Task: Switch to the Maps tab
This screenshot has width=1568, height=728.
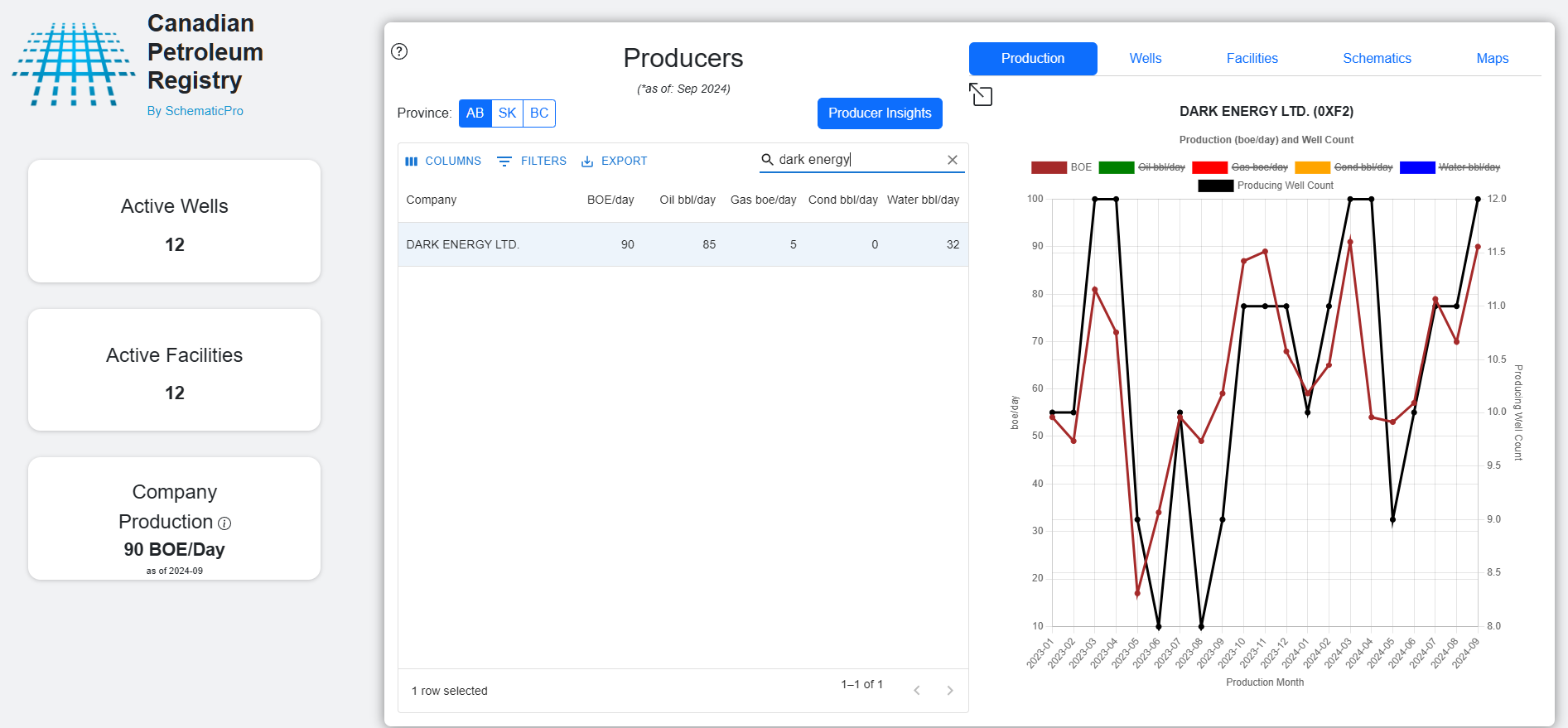Action: click(1493, 59)
